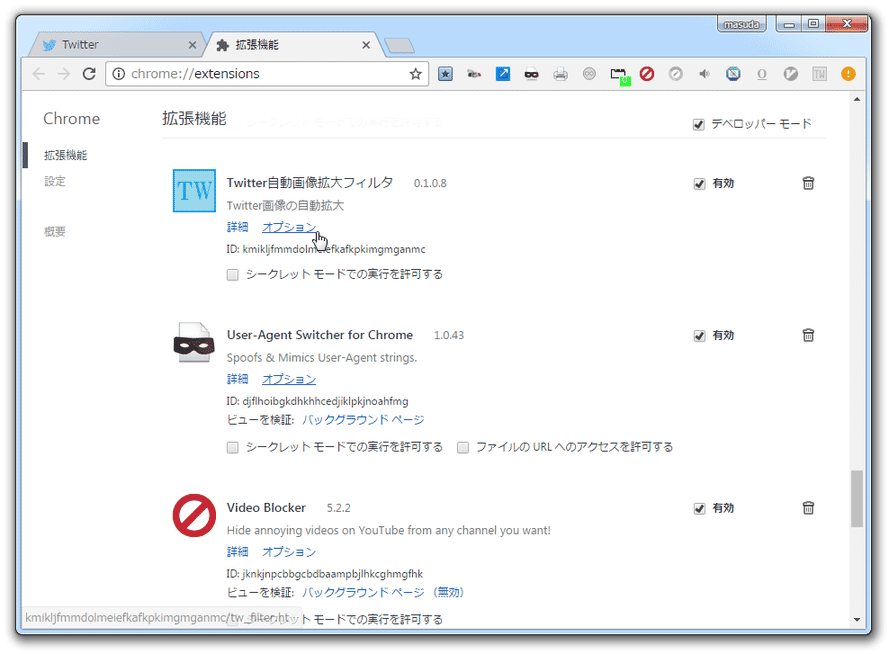
Task: Click the scrollbar up arrow
Action: 857,100
